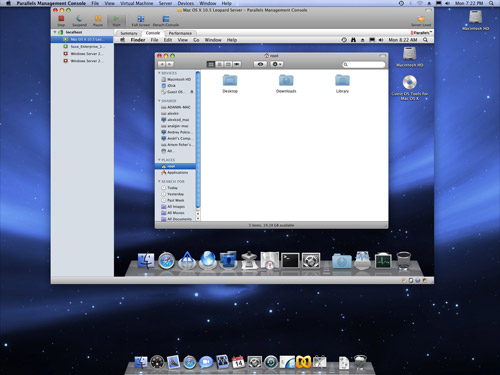Screen dimensions: 500x375
Task: Open the Trash in guest dock
Action: click(x=404, y=260)
